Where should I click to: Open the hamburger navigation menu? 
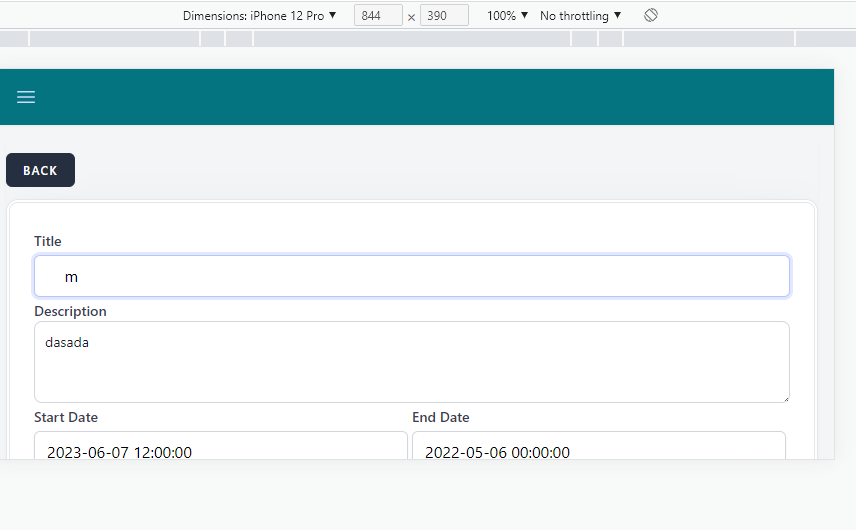26,97
